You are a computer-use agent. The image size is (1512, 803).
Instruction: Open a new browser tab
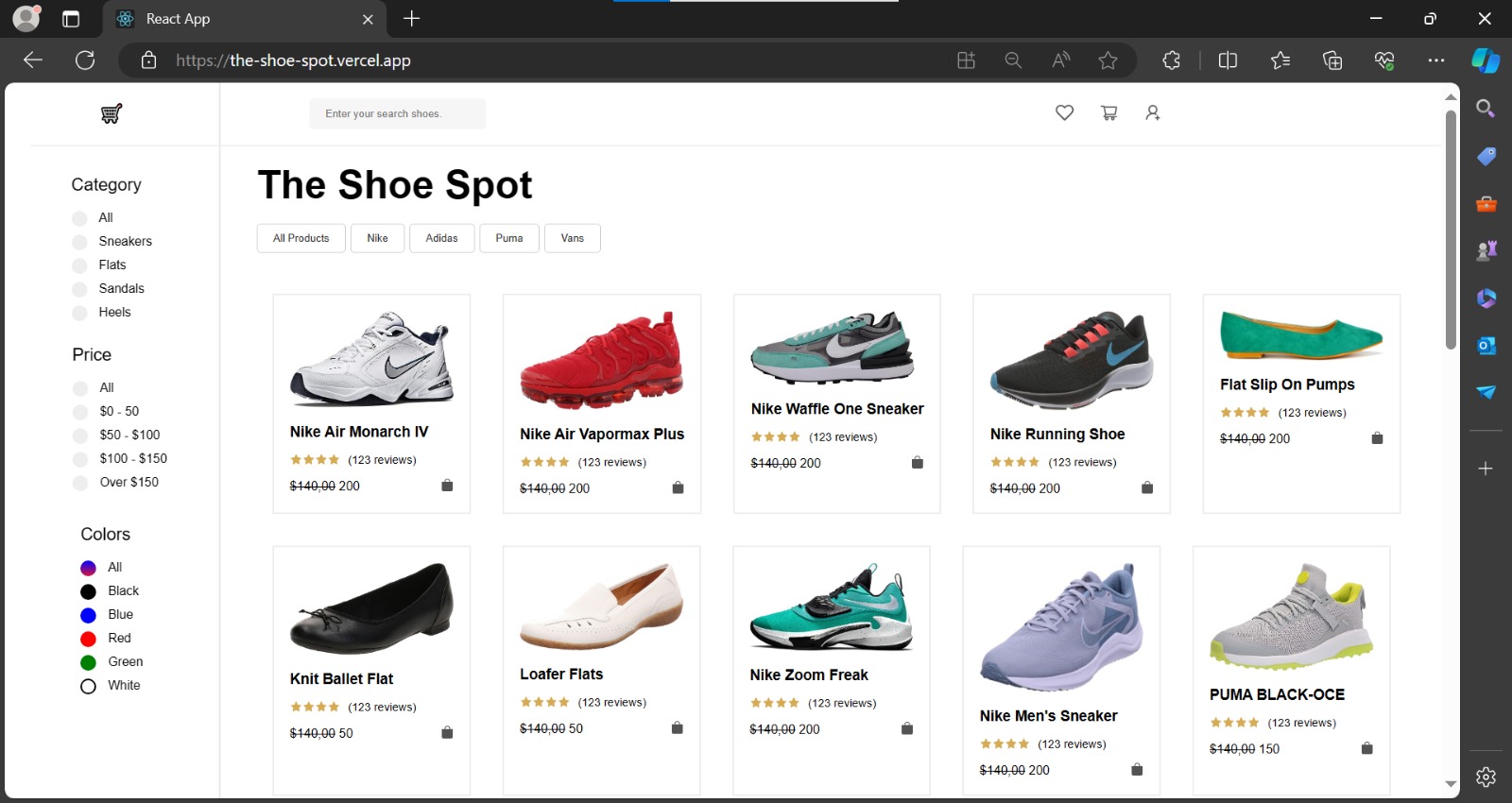click(x=411, y=19)
